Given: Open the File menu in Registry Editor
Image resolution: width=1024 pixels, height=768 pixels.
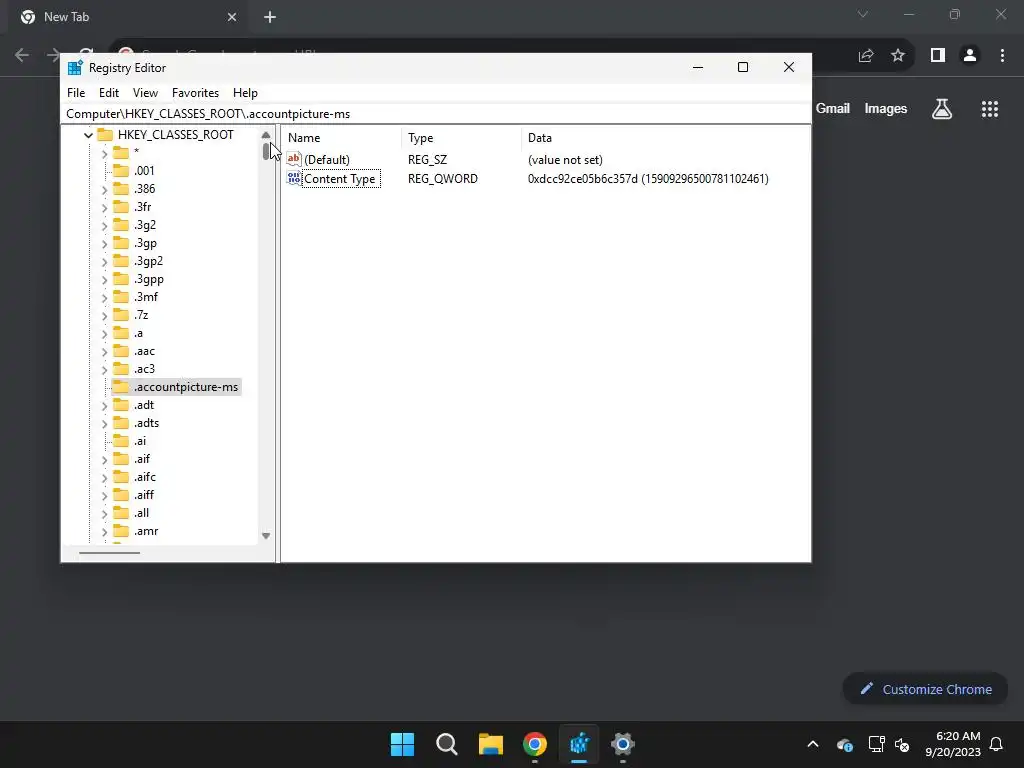Looking at the screenshot, I should [x=76, y=93].
